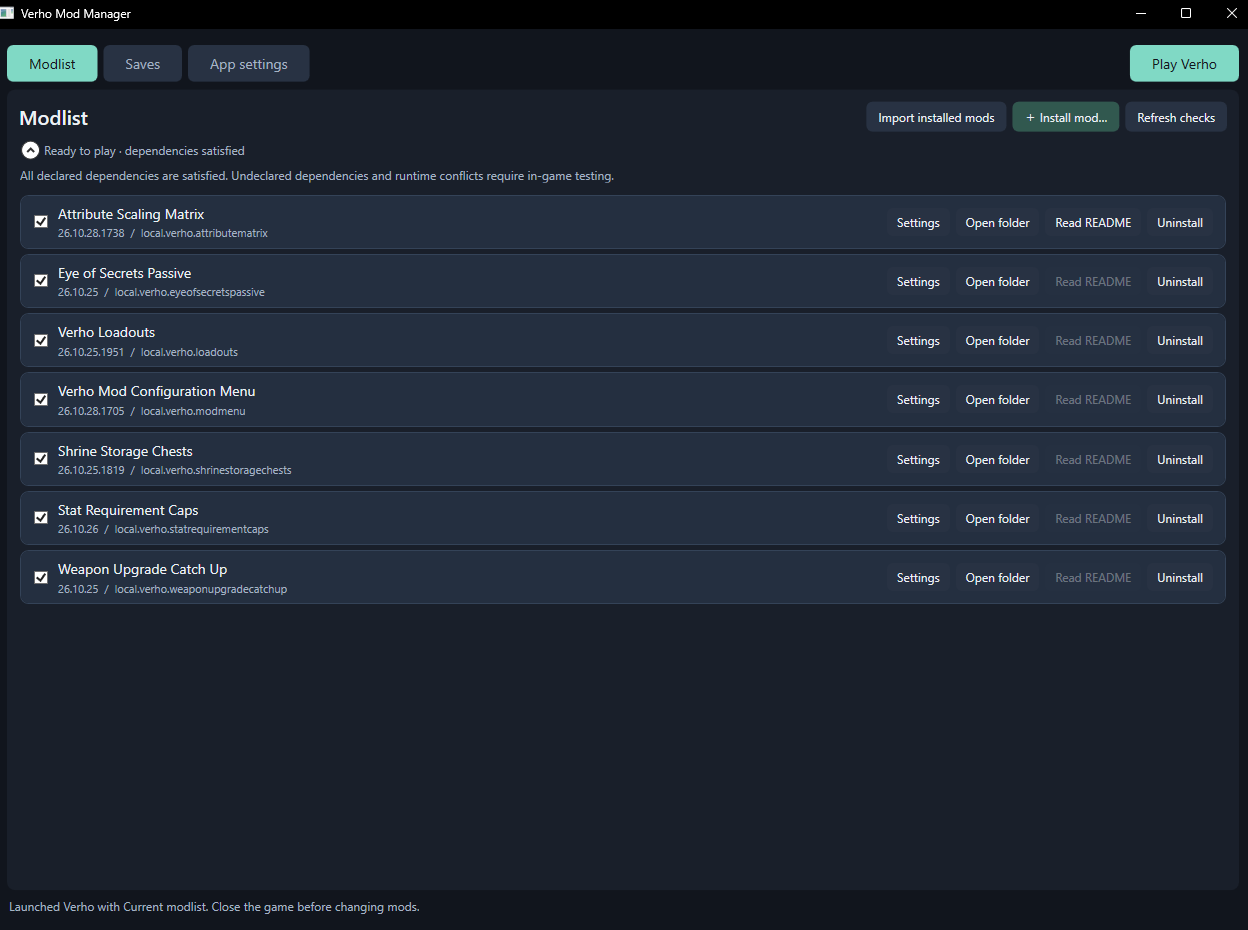
Task: Click the 'Eye of Secrets Passive' mod title
Action: (x=124, y=273)
